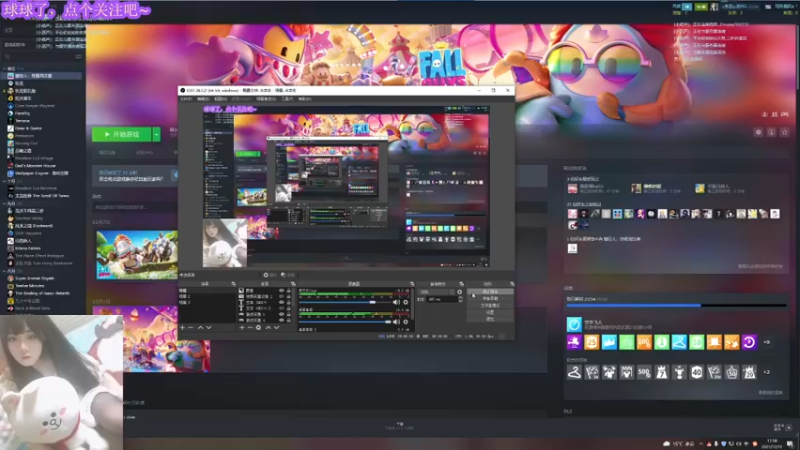The width and height of the screenshot is (800, 450).
Task: Open source properties gear below OBS Sources list
Action: point(258,328)
